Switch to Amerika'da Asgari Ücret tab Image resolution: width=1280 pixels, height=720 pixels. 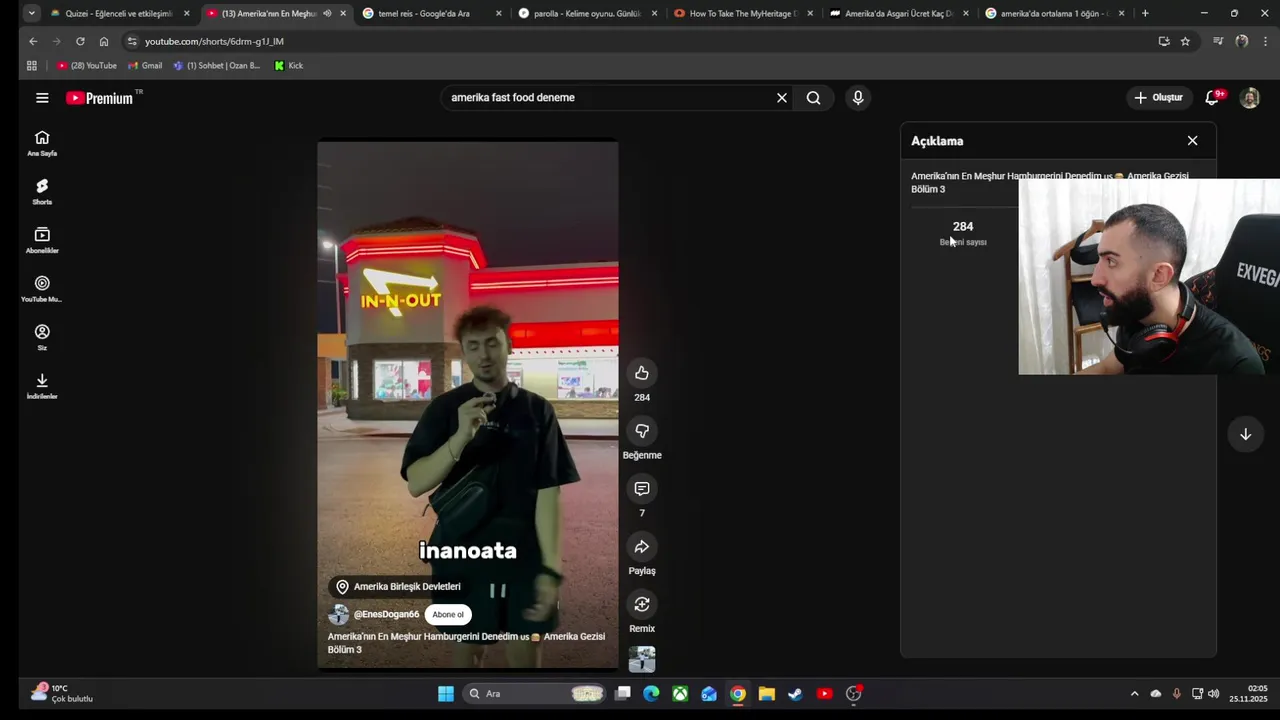[899, 13]
